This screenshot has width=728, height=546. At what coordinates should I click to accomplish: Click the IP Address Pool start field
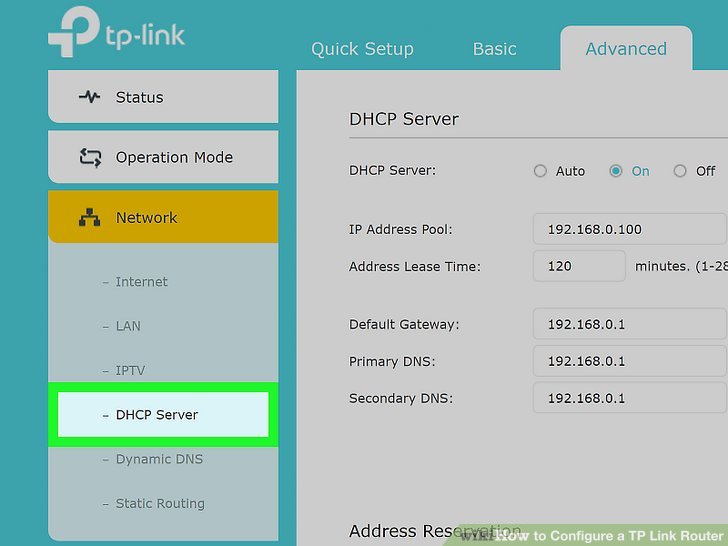click(x=630, y=229)
